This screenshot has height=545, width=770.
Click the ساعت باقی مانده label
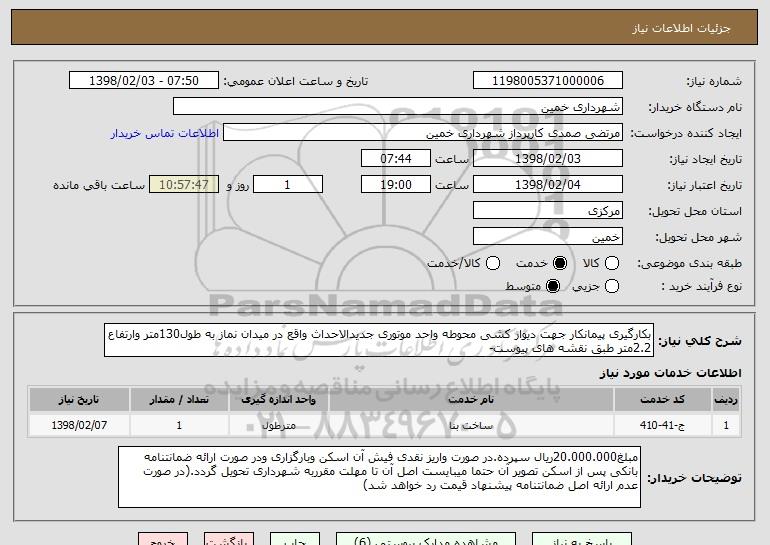(x=99, y=185)
